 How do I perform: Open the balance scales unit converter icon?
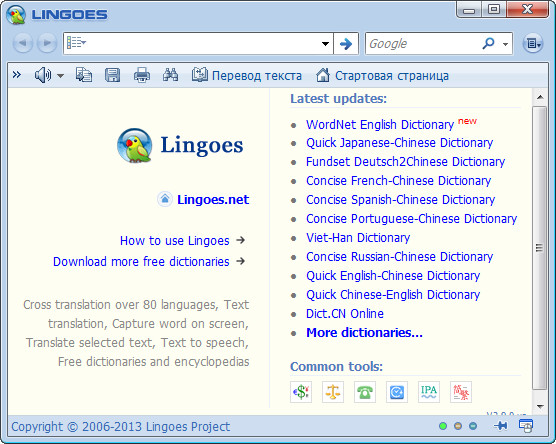click(333, 392)
